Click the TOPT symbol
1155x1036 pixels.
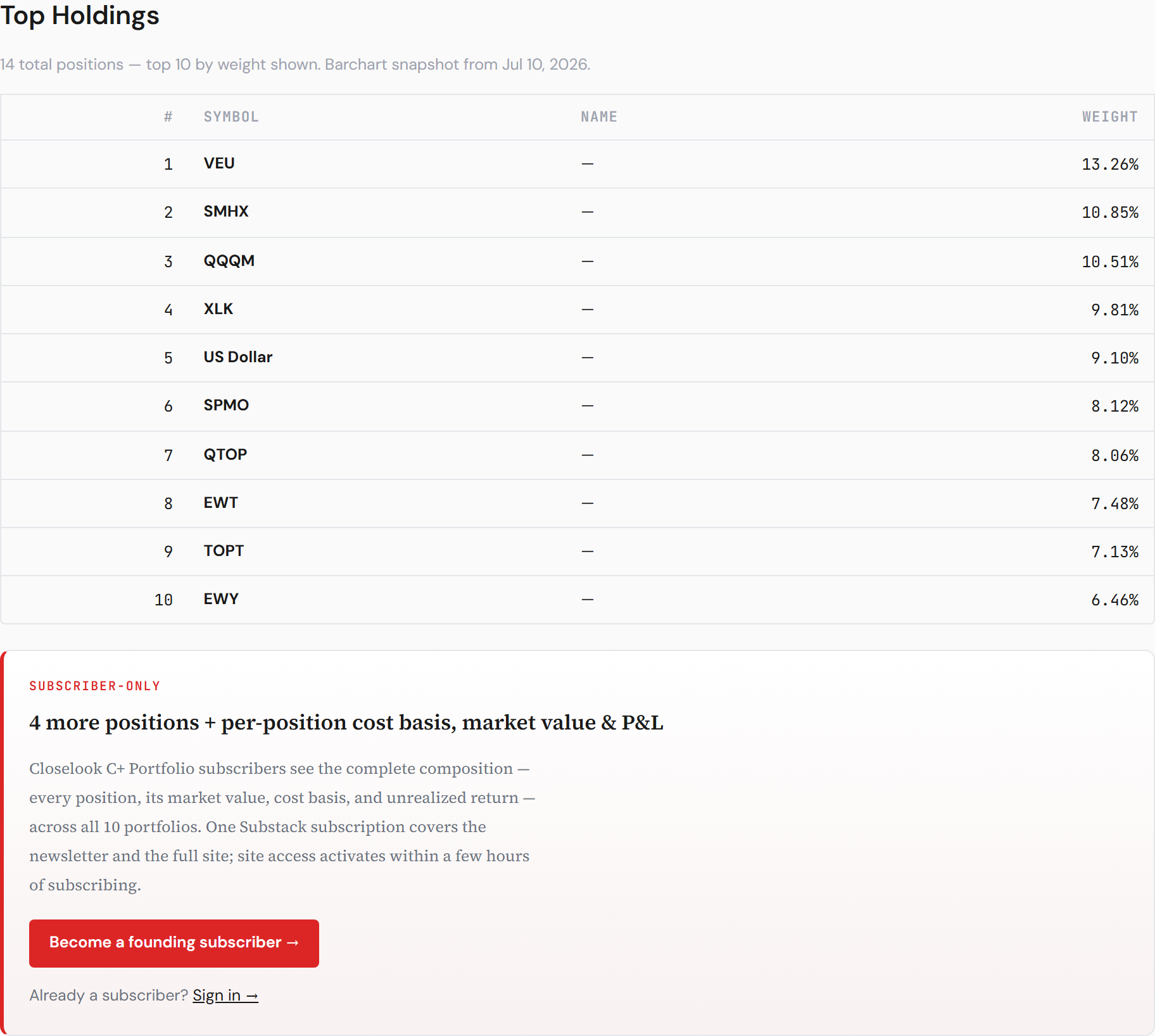(x=224, y=551)
